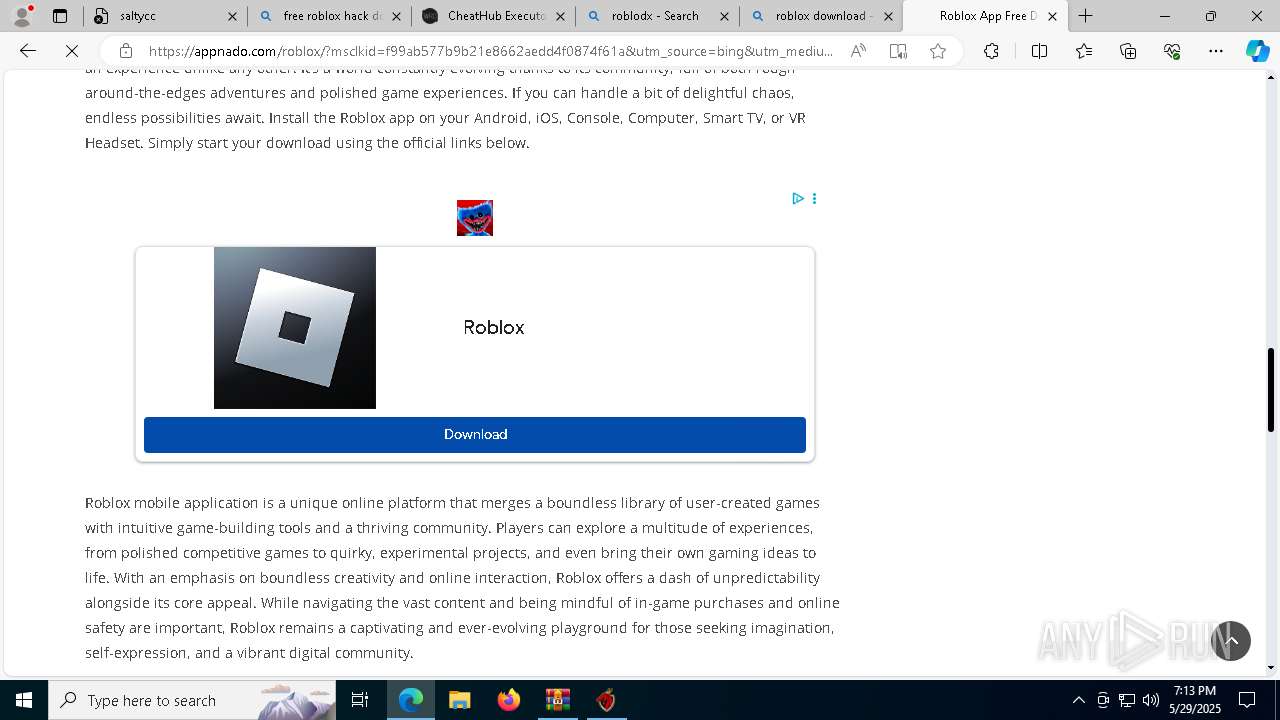This screenshot has width=1280, height=720.
Task: Toggle the split screen icon
Action: point(1039,51)
